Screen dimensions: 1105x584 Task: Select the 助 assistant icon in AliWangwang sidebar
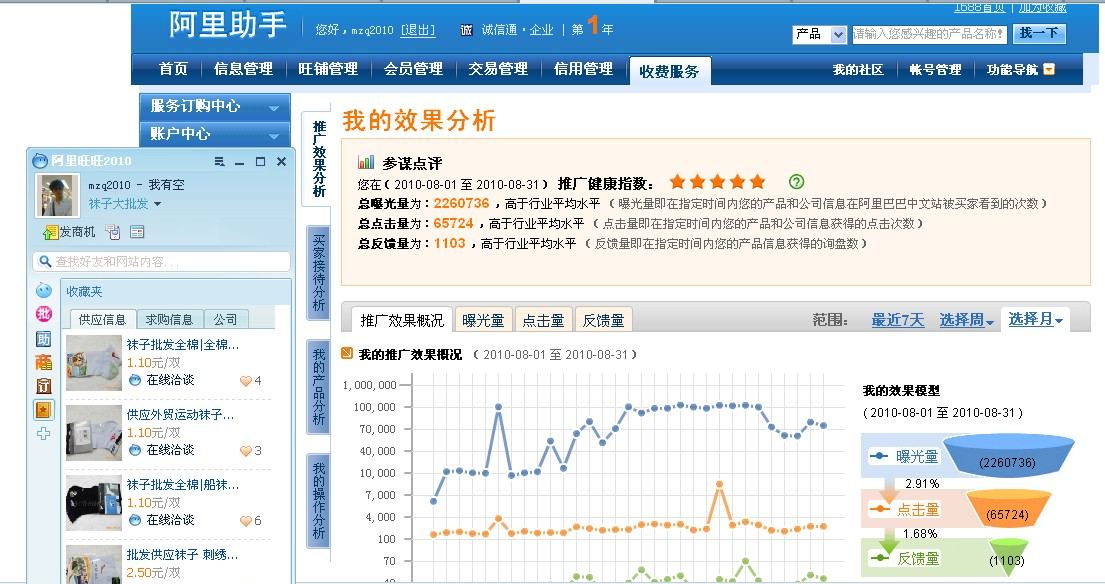[44, 339]
